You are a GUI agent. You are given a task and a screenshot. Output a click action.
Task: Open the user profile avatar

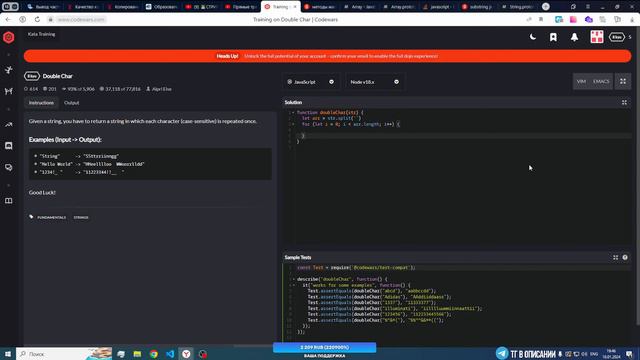pyautogui.click(x=597, y=37)
